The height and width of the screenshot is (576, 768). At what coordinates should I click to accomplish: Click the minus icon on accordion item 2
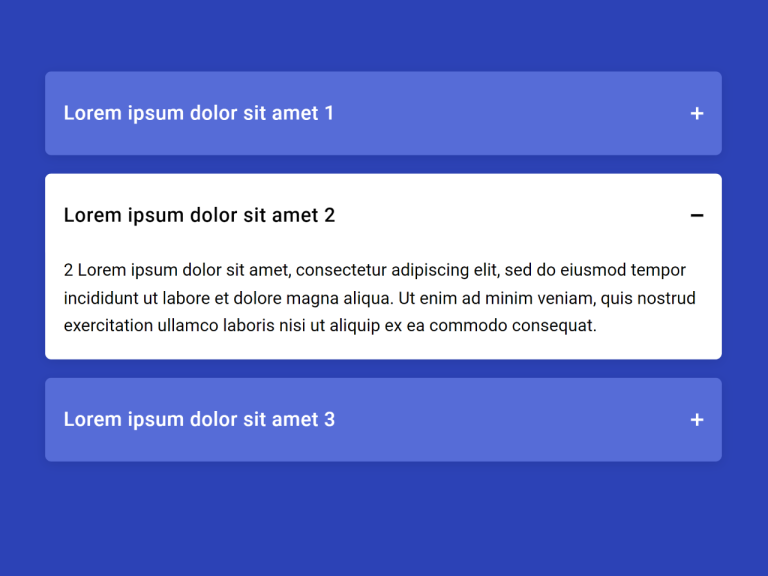coord(697,216)
